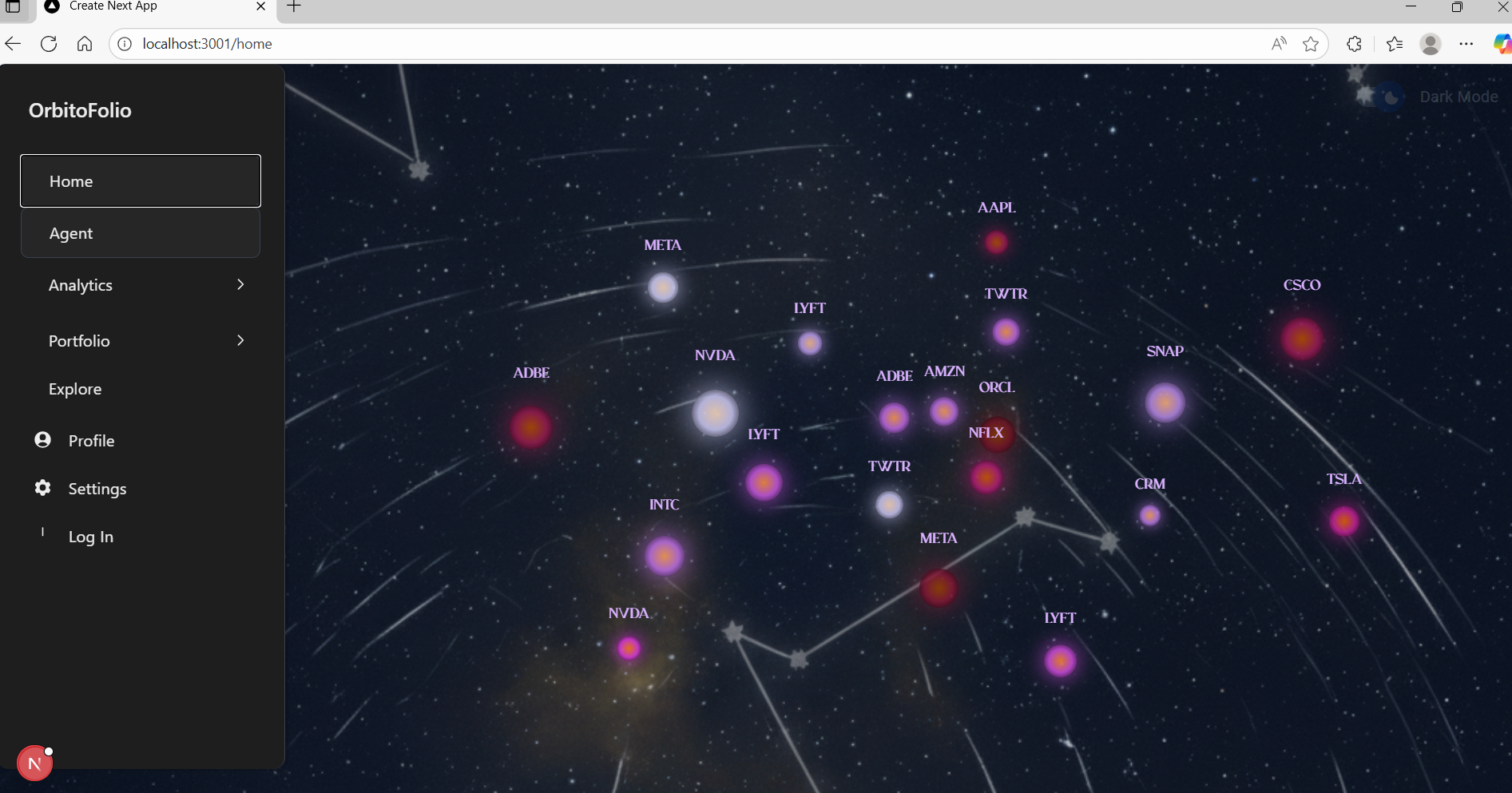The width and height of the screenshot is (1512, 793).
Task: Select the NFLX star node
Action: pos(986,478)
